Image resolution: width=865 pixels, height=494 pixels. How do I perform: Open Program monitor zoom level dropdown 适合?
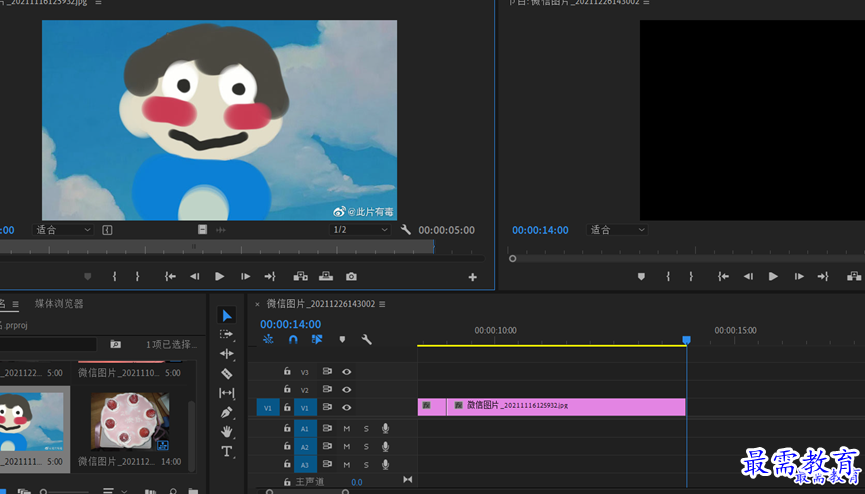pyautogui.click(x=617, y=230)
